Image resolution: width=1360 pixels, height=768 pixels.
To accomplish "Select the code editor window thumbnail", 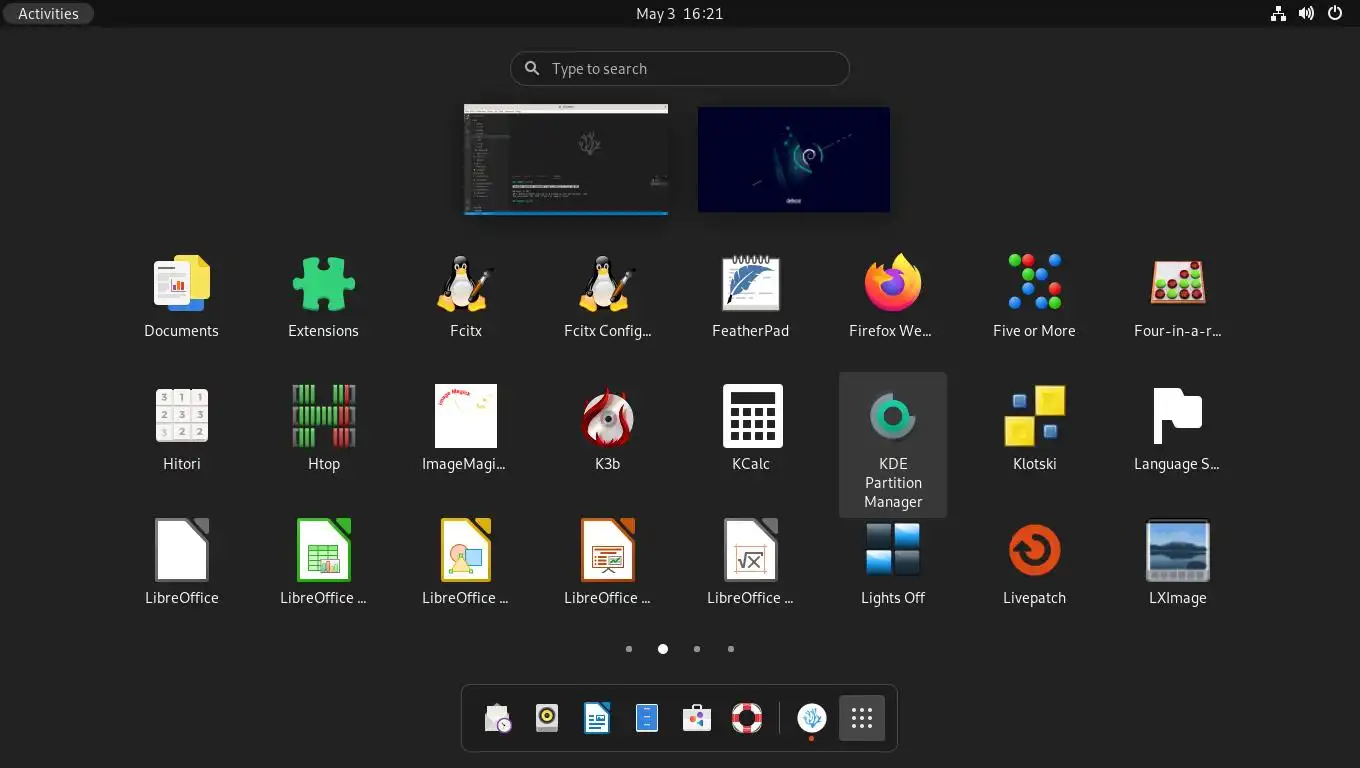I will point(566,159).
